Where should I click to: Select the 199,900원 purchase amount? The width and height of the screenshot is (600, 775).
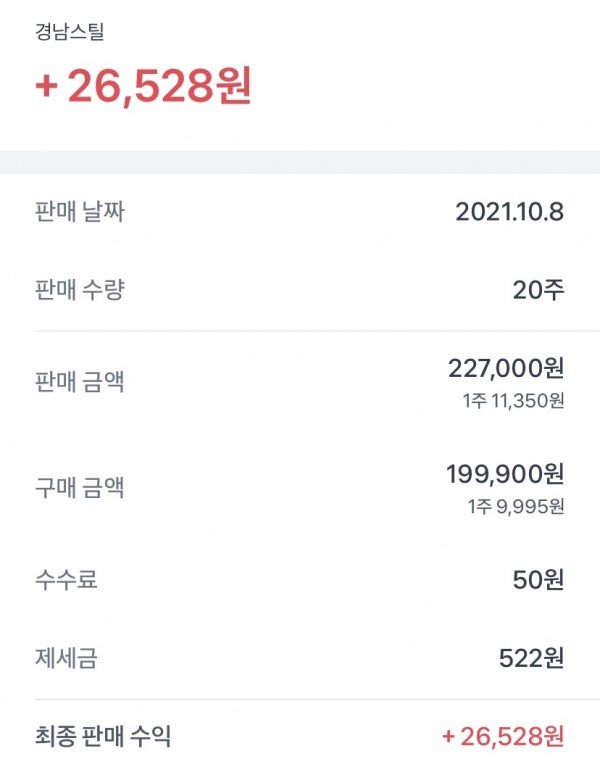pos(506,472)
